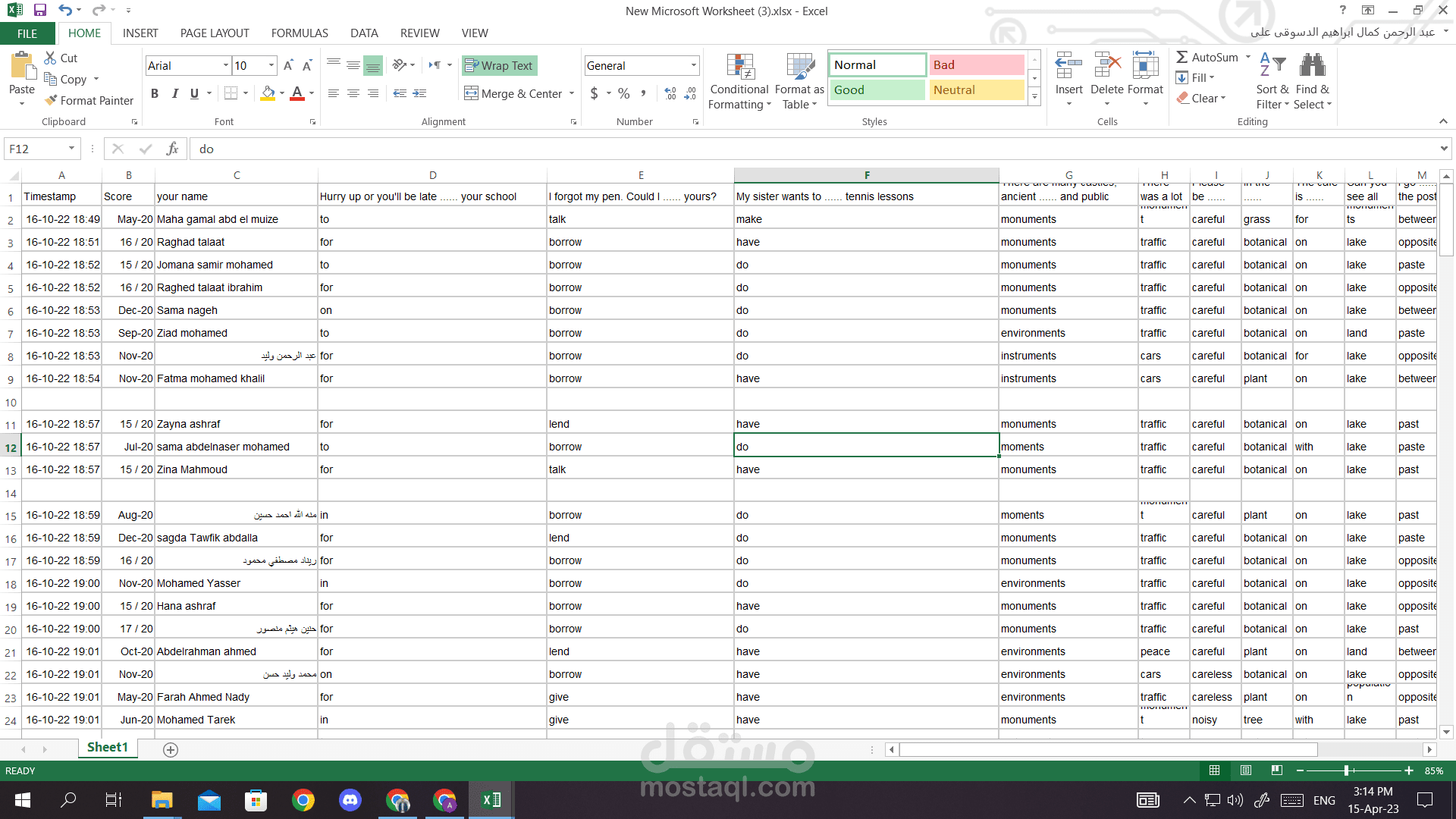Switch to the PAGE LAYOUT tab
1456x819 pixels.
[215, 33]
